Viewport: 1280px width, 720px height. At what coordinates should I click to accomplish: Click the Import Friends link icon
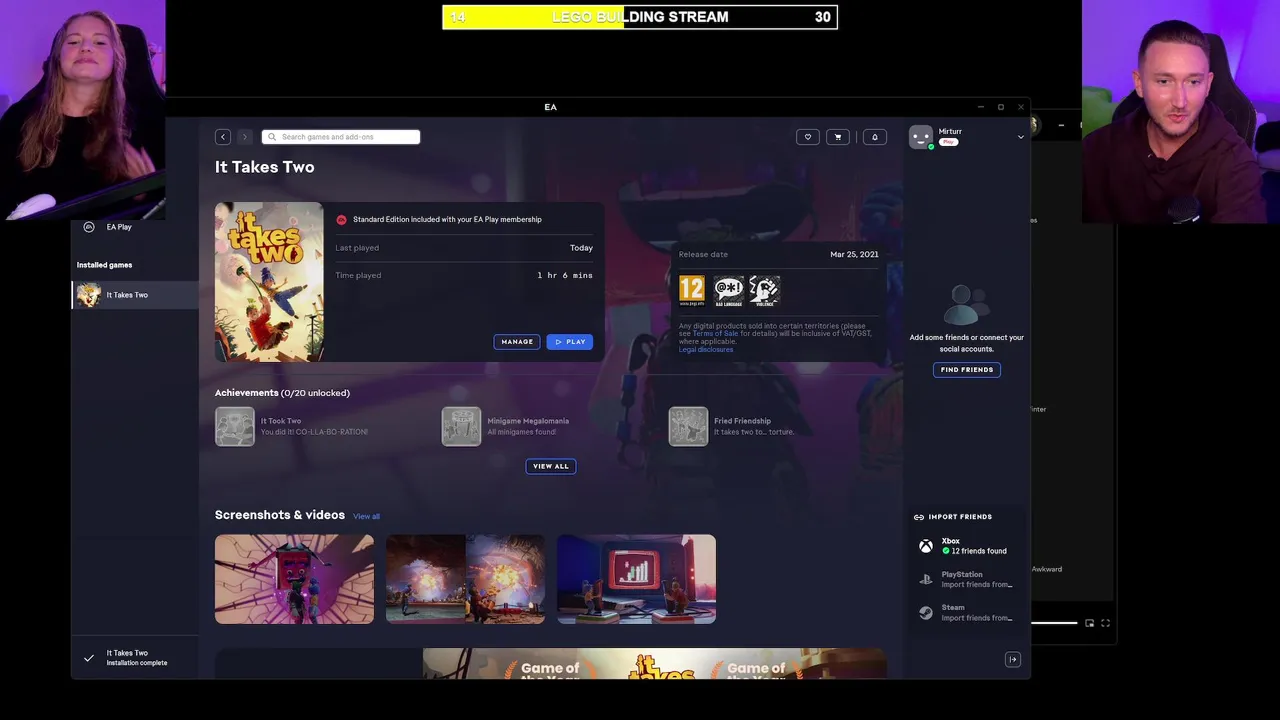tap(919, 517)
